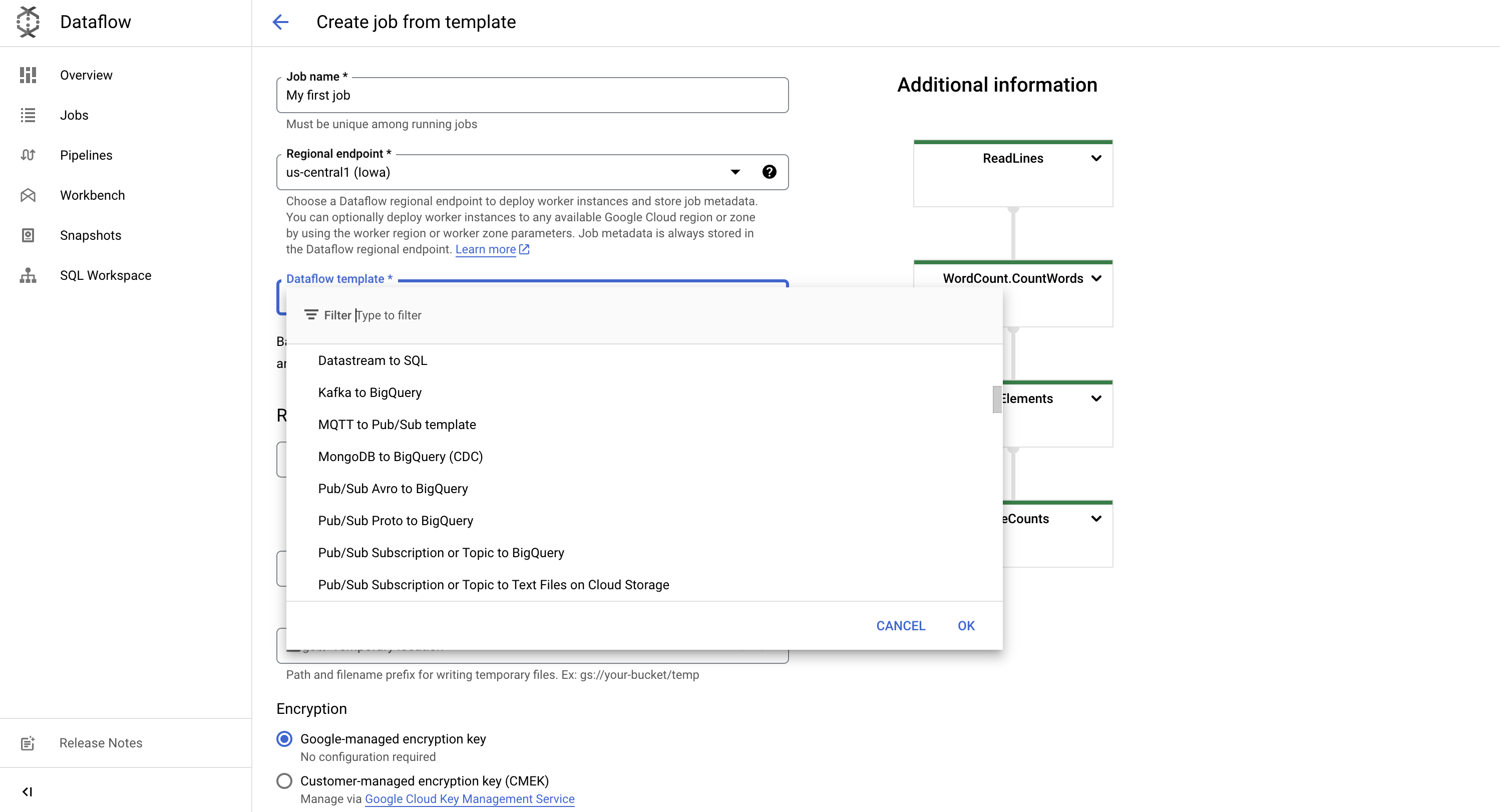
Task: Select Kafka to BigQuery template option
Action: click(x=369, y=392)
